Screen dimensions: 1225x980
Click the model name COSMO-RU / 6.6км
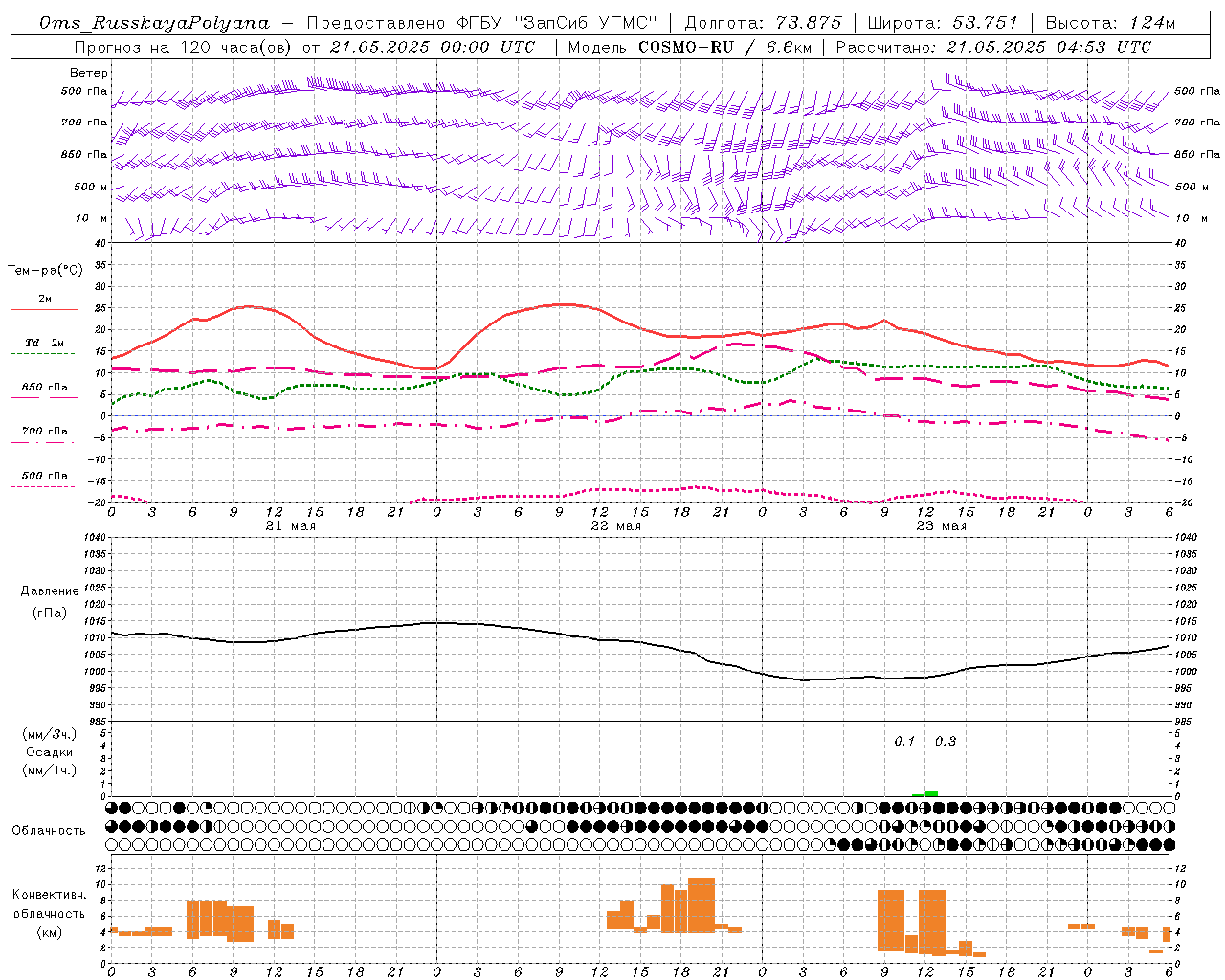pyautogui.click(x=723, y=47)
